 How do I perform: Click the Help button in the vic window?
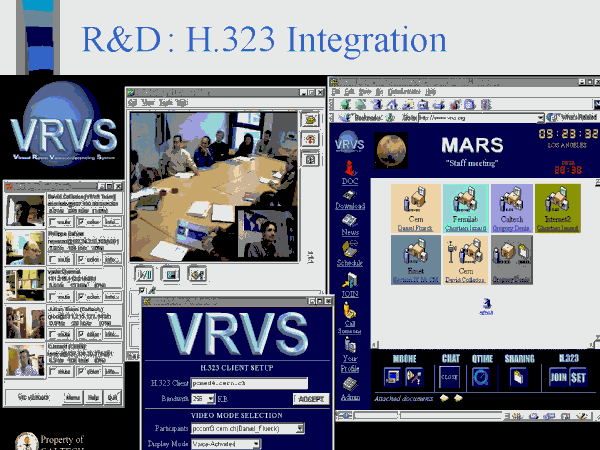[x=93, y=398]
